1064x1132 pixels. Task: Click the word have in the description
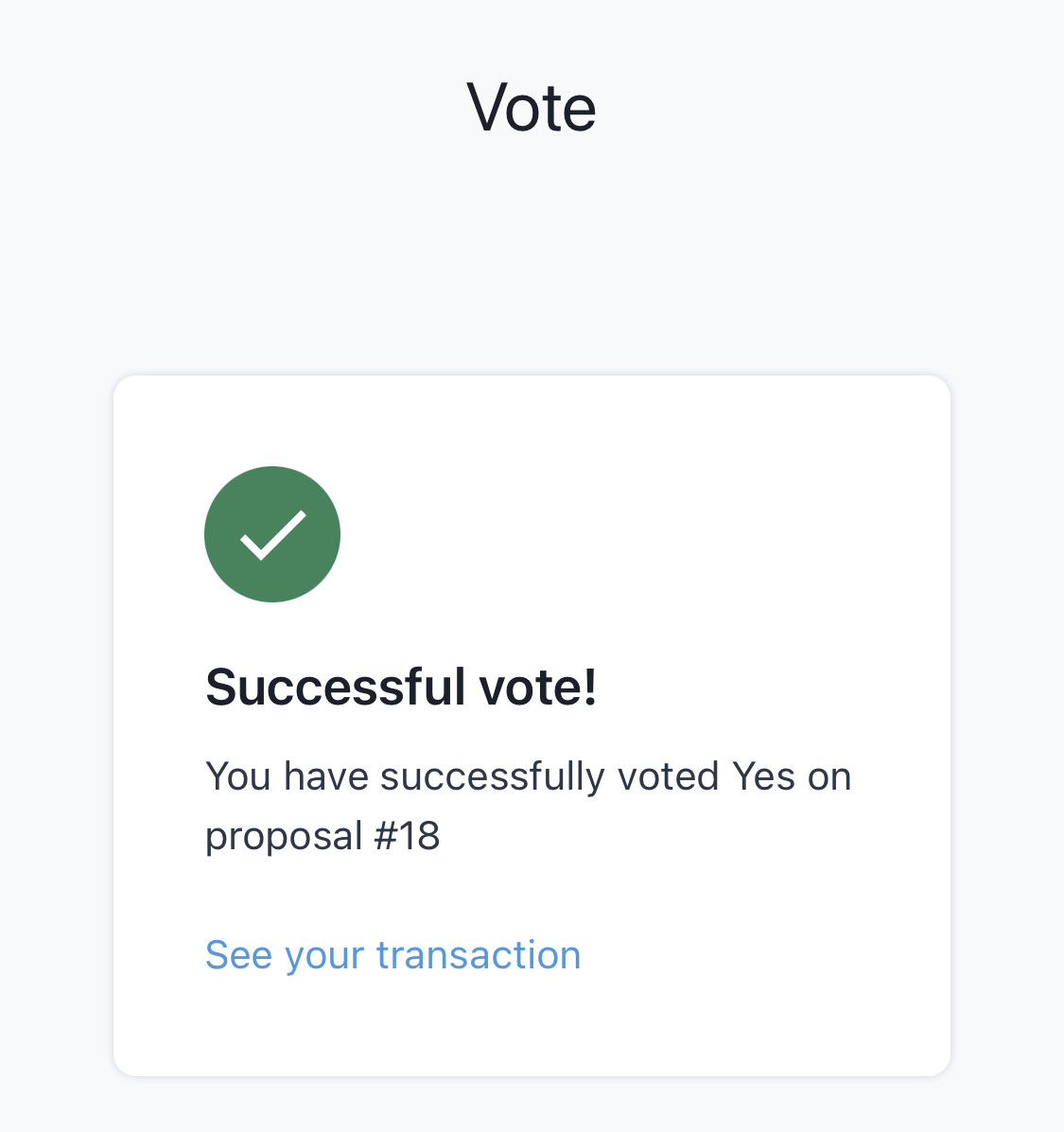(x=326, y=776)
